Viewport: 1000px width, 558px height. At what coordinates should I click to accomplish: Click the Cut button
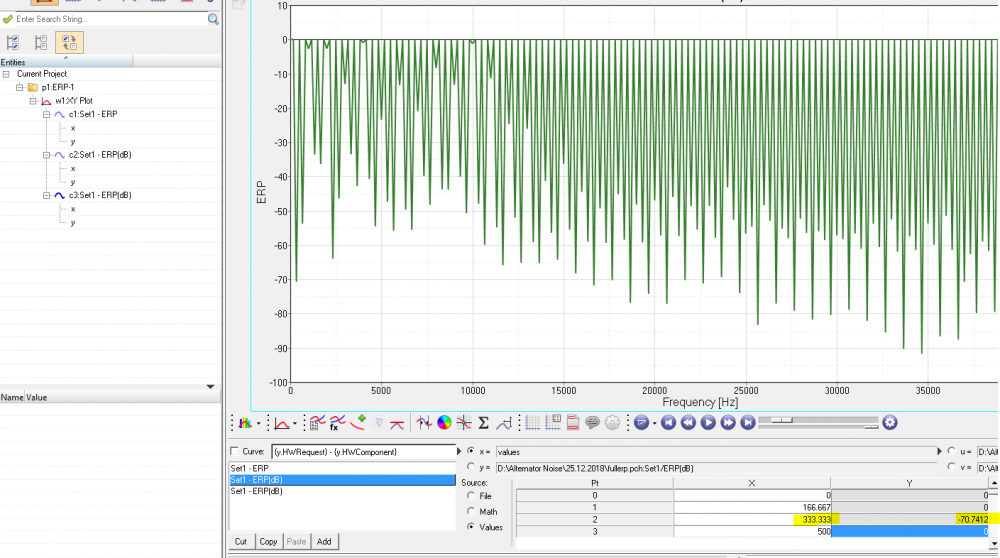coord(240,541)
